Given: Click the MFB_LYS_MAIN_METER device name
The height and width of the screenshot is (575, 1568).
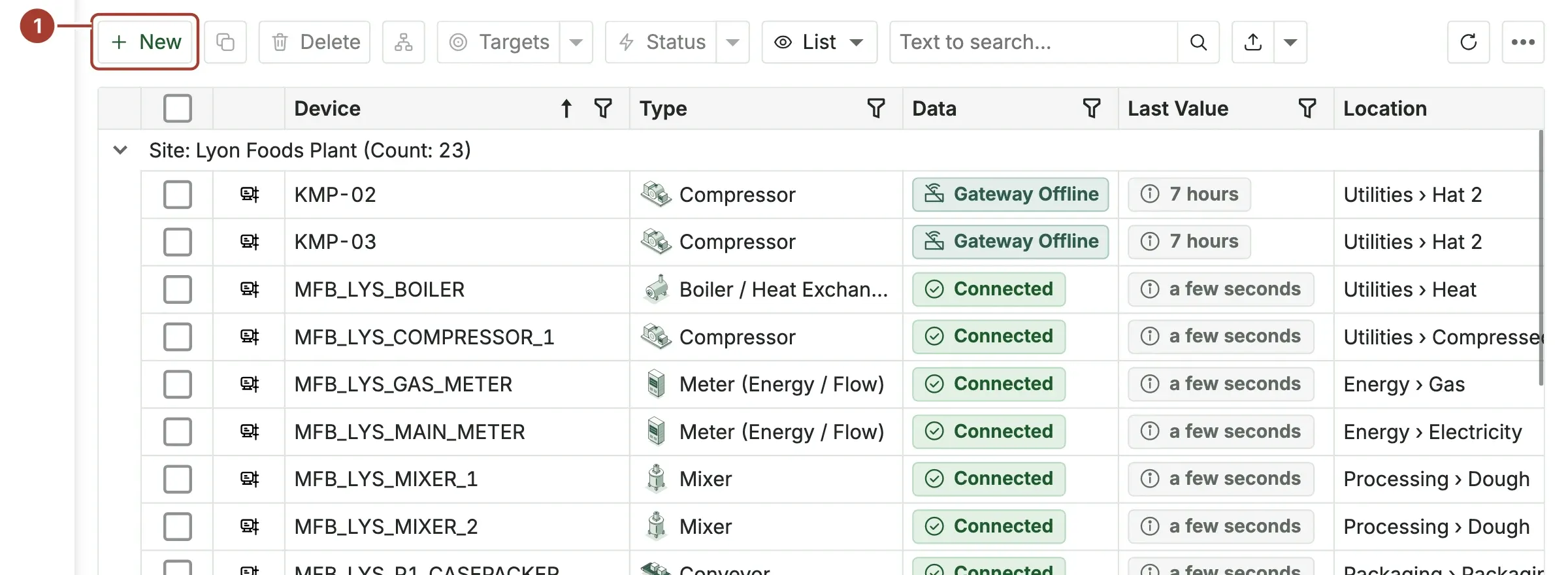Looking at the screenshot, I should 410,432.
